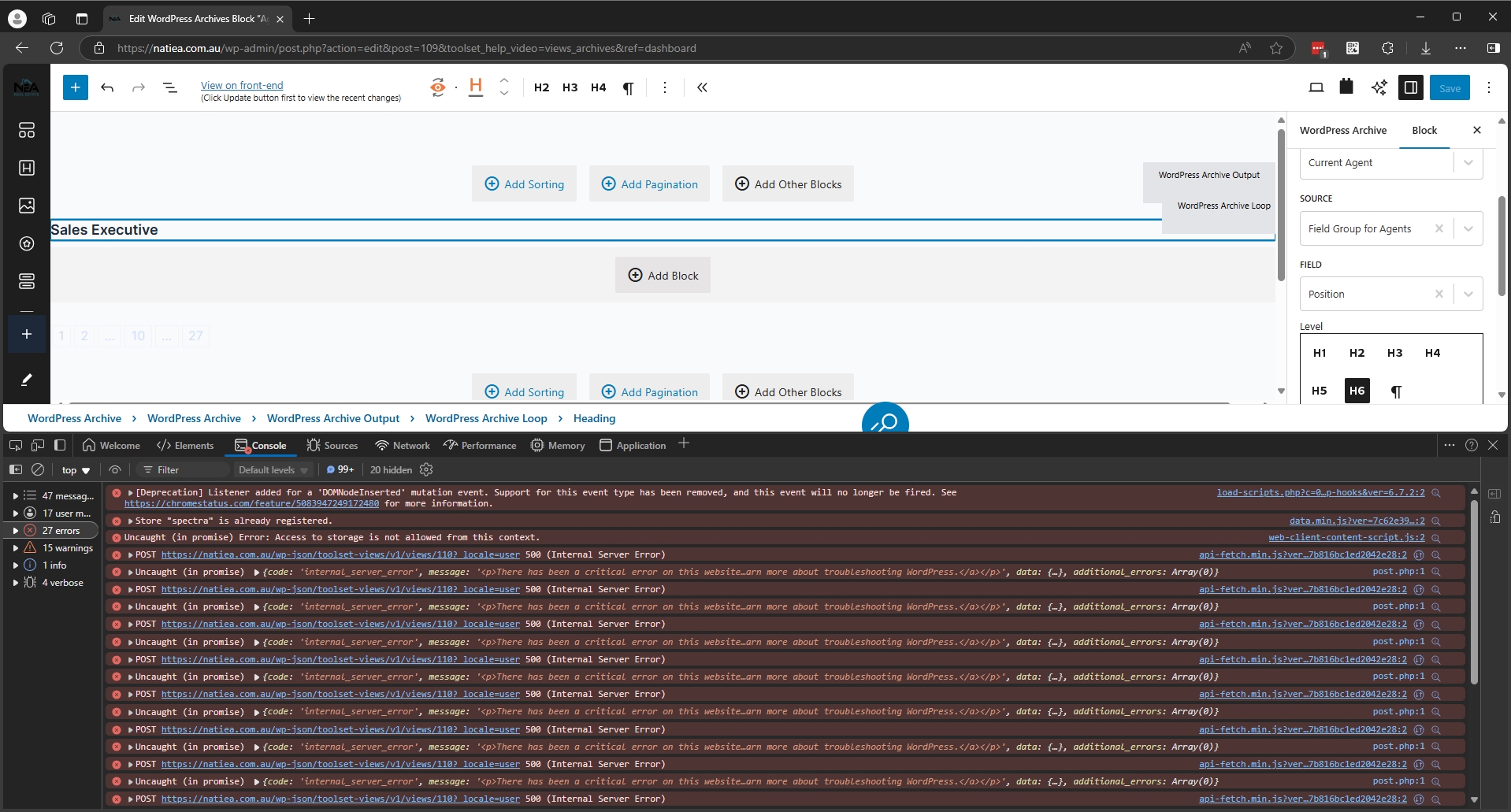The height and width of the screenshot is (812, 1511).
Task: Open the Sources tab in DevTools
Action: pyautogui.click(x=332, y=445)
